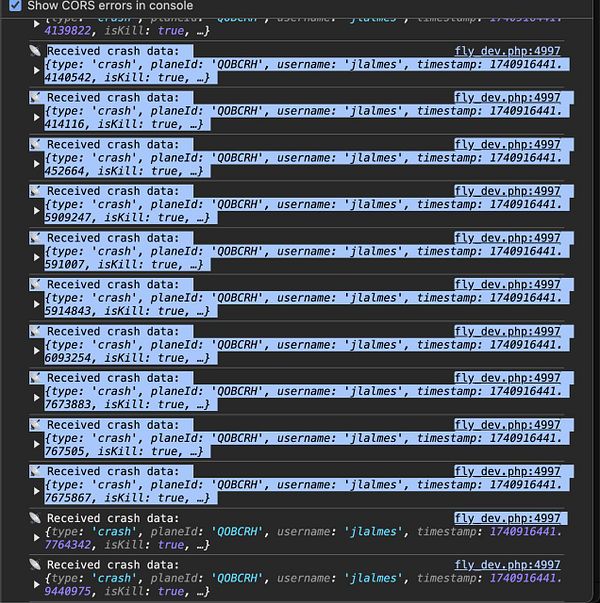The height and width of the screenshot is (603, 600).
Task: Click text '414116, isKill: true'
Action: (x=111, y=124)
